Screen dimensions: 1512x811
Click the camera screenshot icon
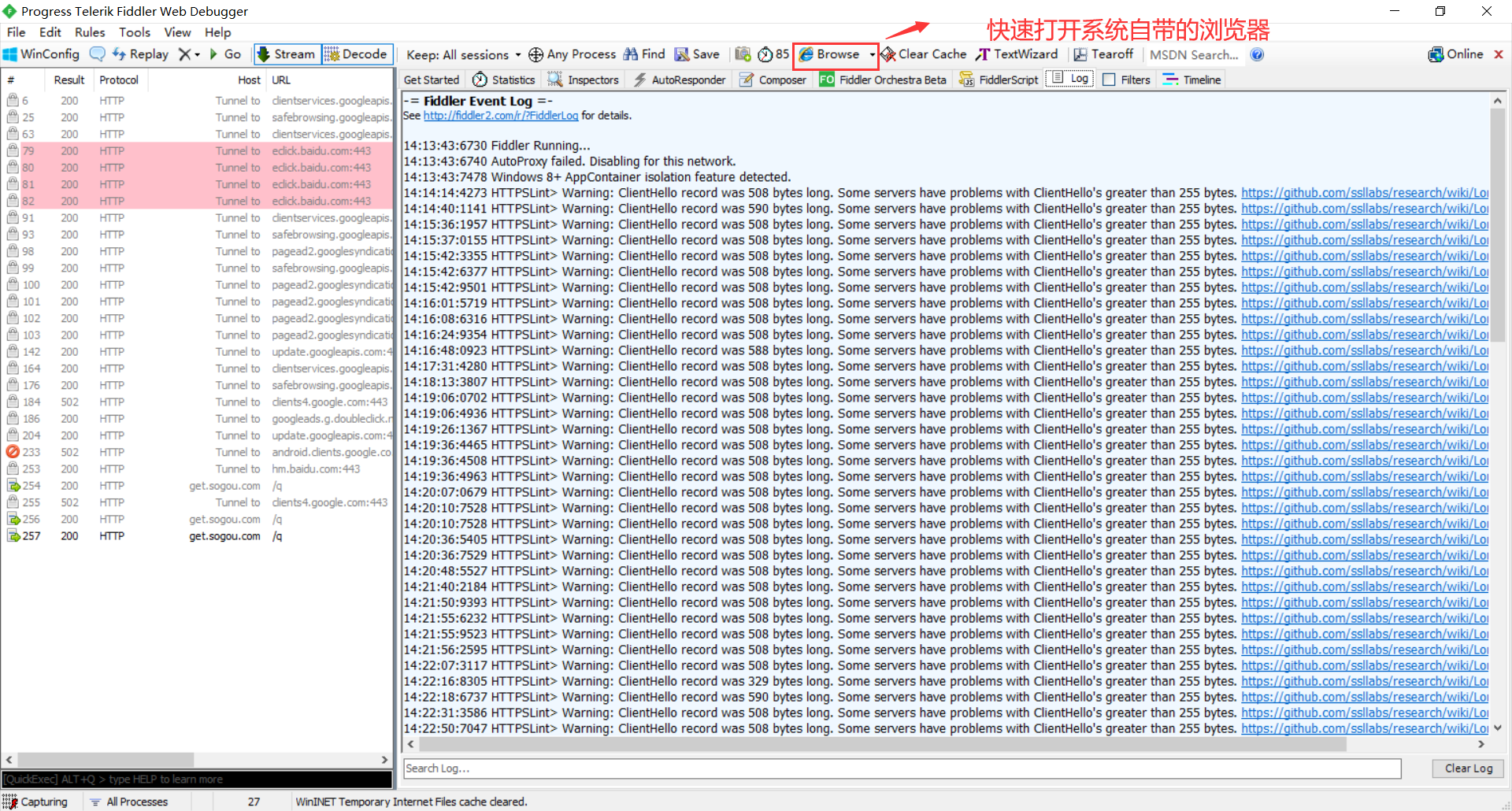(x=743, y=54)
